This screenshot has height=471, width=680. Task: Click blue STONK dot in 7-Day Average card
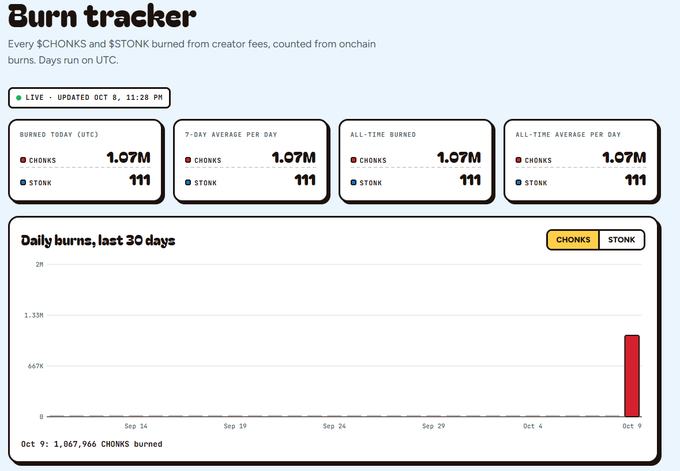(188, 183)
